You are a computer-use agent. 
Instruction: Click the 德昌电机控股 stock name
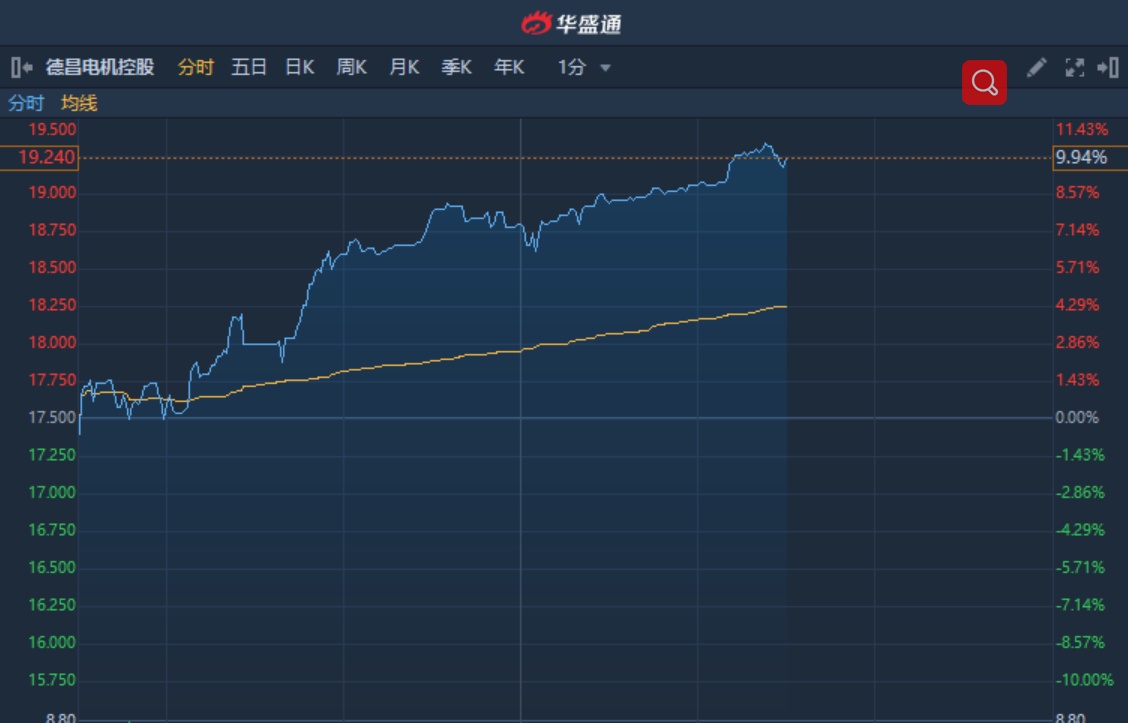tap(100, 68)
